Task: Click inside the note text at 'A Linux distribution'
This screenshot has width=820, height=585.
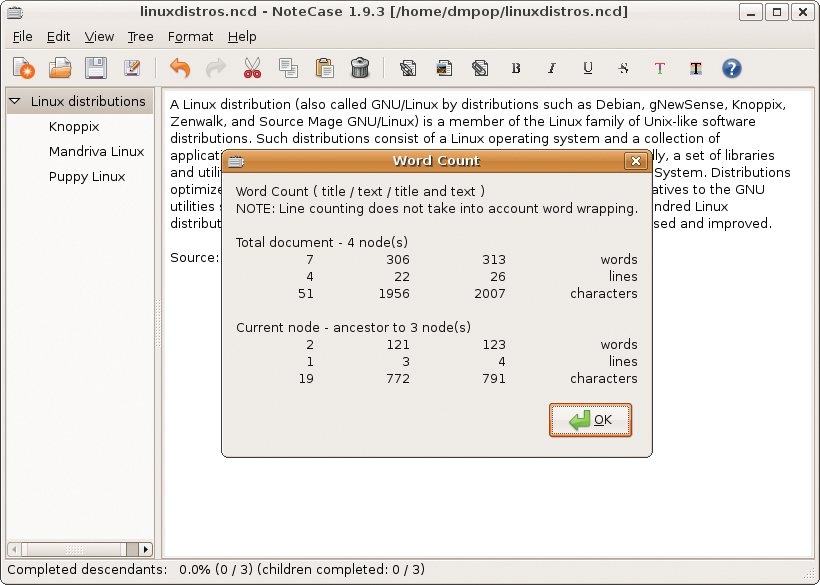Action: click(232, 105)
